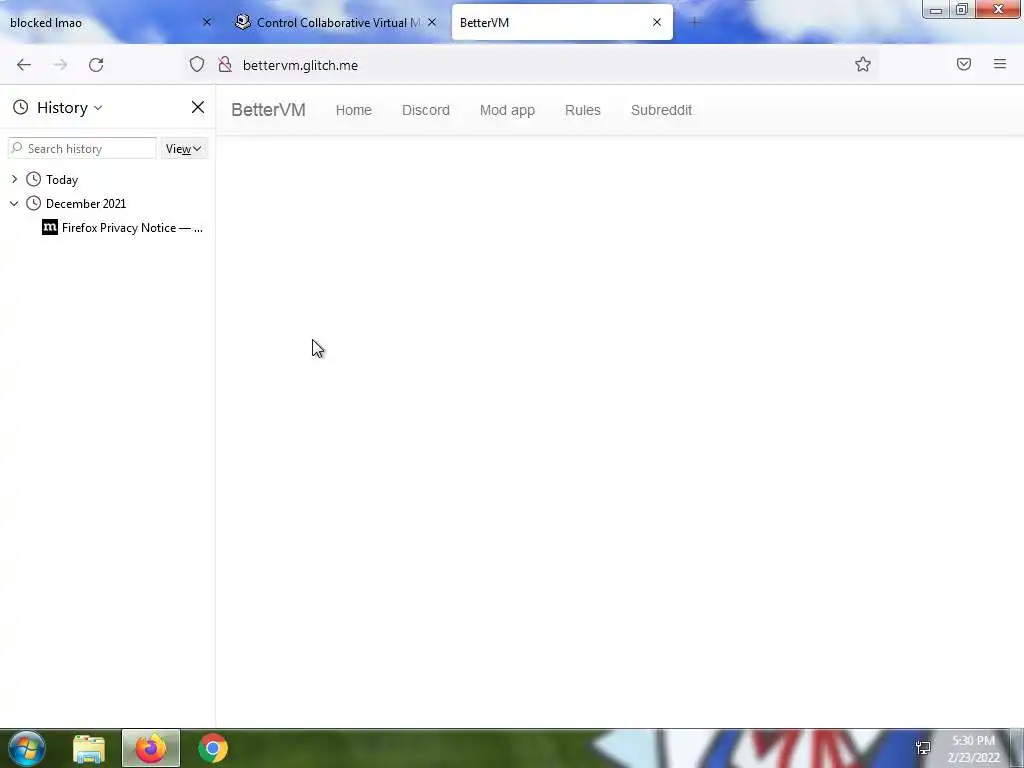Click the network icon in system tray
Viewport: 1024px width, 768px height.
point(923,748)
